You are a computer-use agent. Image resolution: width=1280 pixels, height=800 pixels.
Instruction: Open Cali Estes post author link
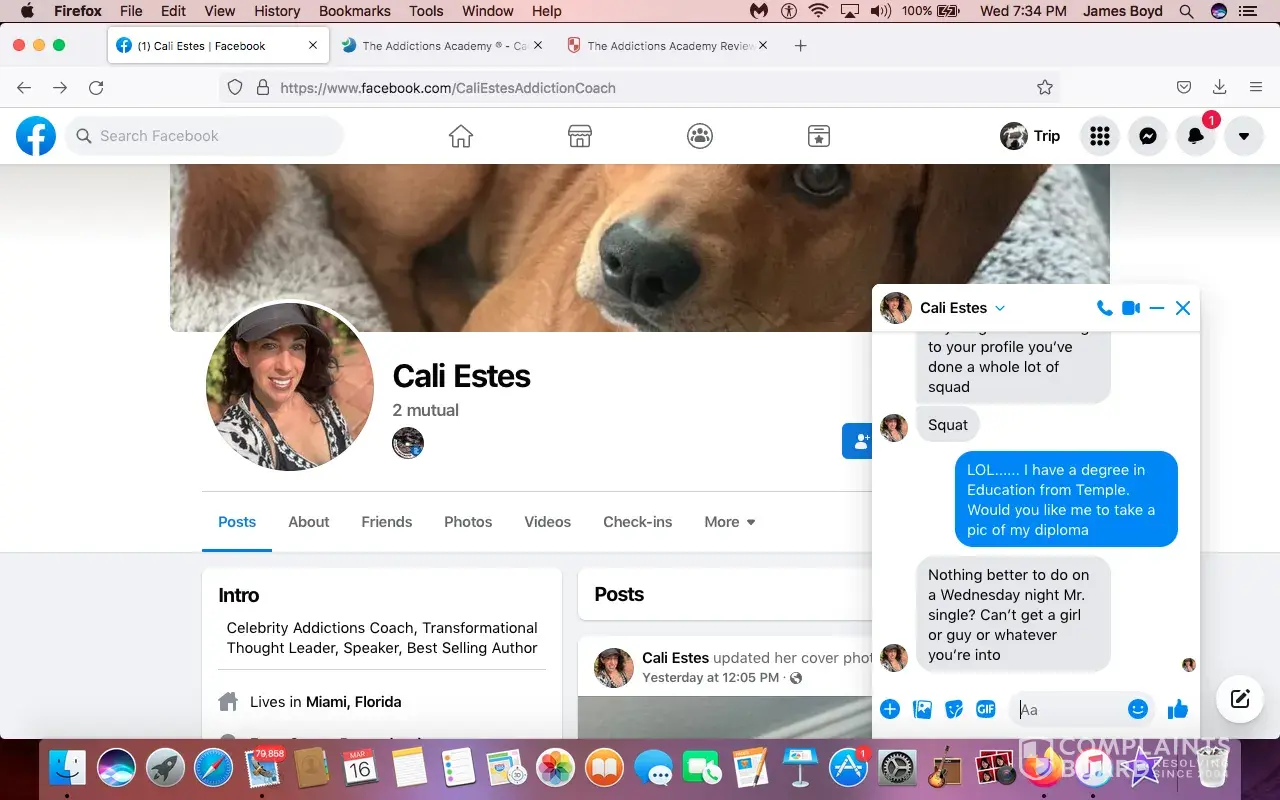pos(676,658)
